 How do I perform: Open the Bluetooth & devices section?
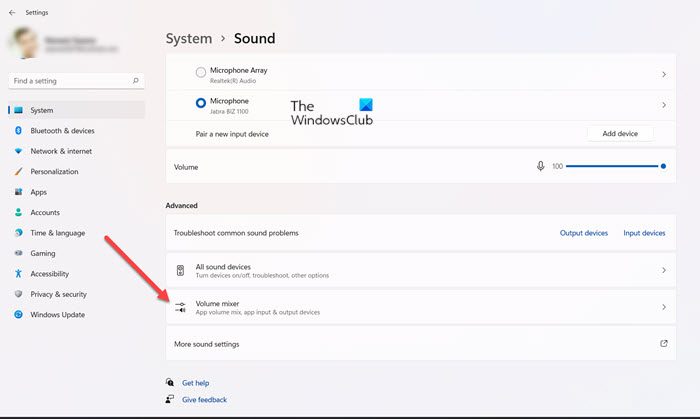pyautogui.click(x=62, y=130)
